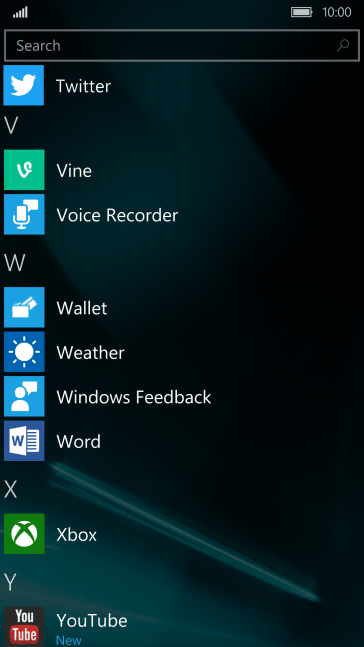Open the Voice Recorder microphone icon

click(24, 215)
